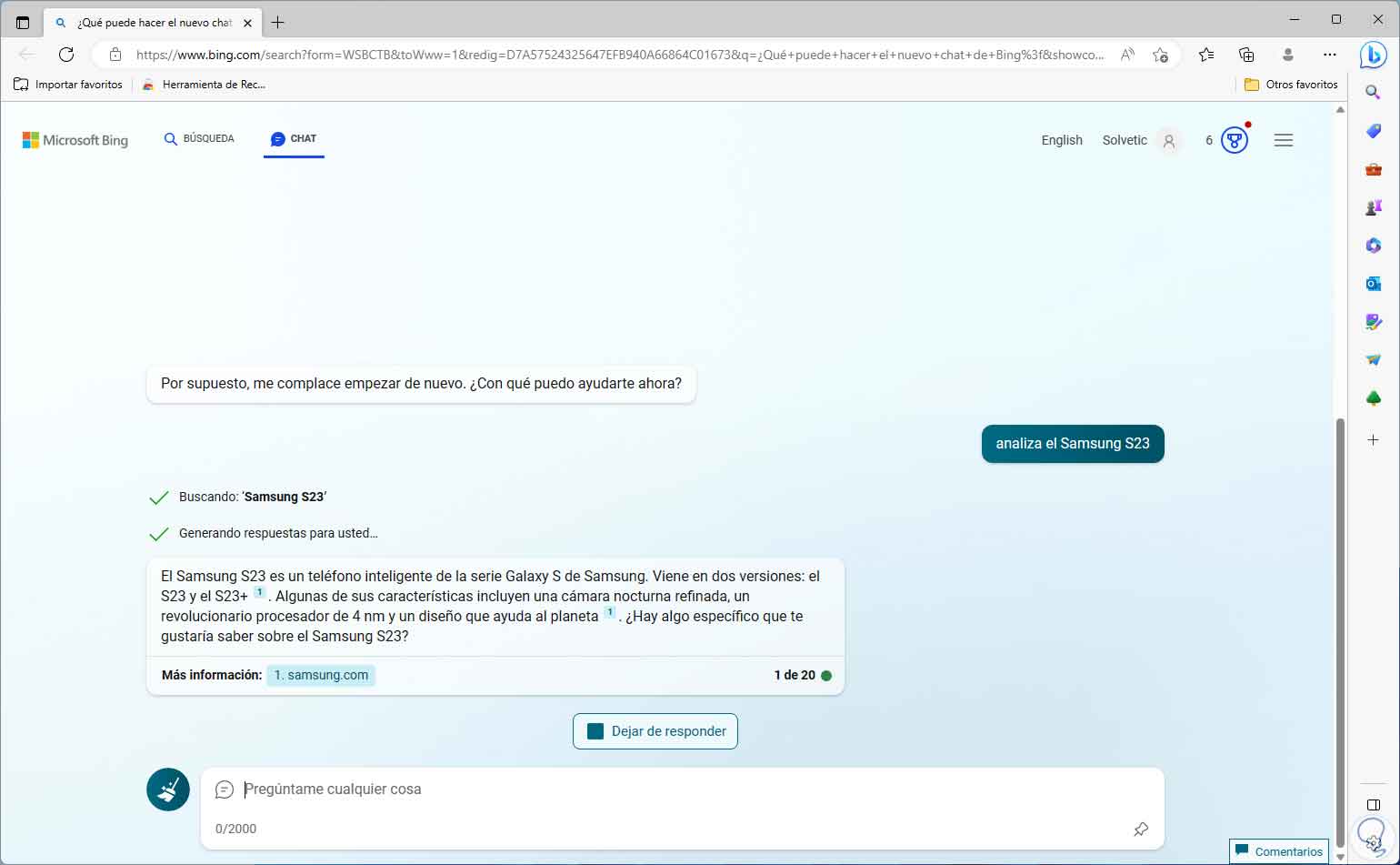Screen dimensions: 1400x865
Task: Open the Importar favoritos bookmark
Action: click(68, 85)
